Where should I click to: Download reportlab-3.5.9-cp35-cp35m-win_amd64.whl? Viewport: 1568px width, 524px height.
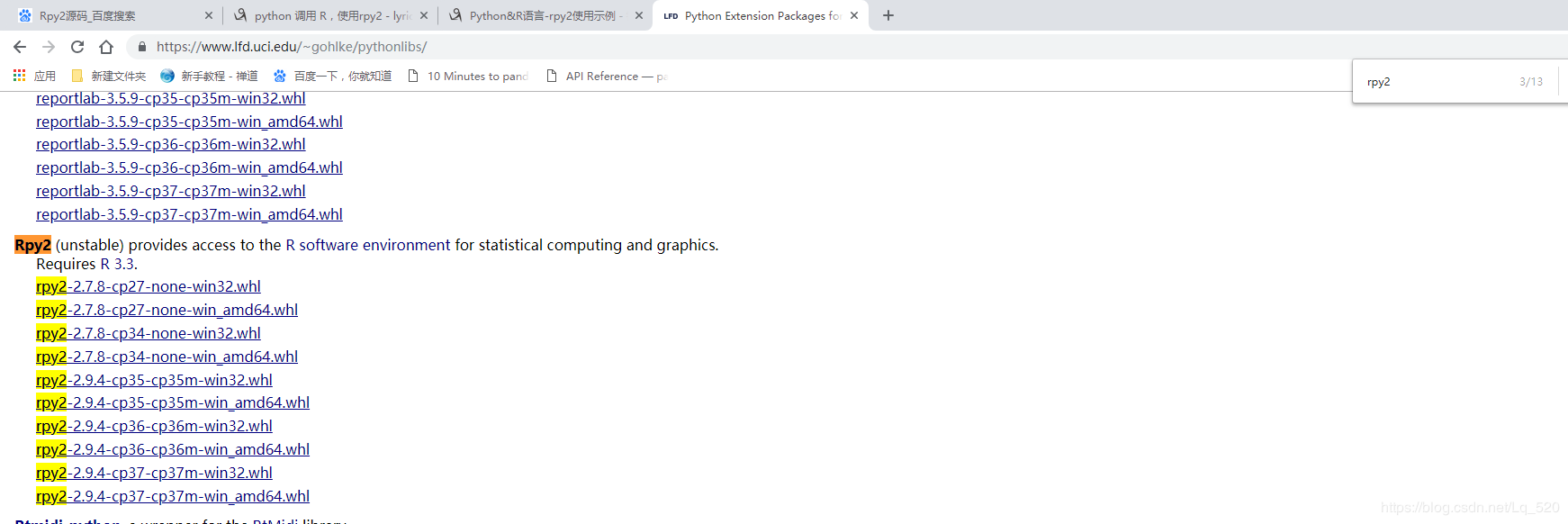[x=189, y=122]
